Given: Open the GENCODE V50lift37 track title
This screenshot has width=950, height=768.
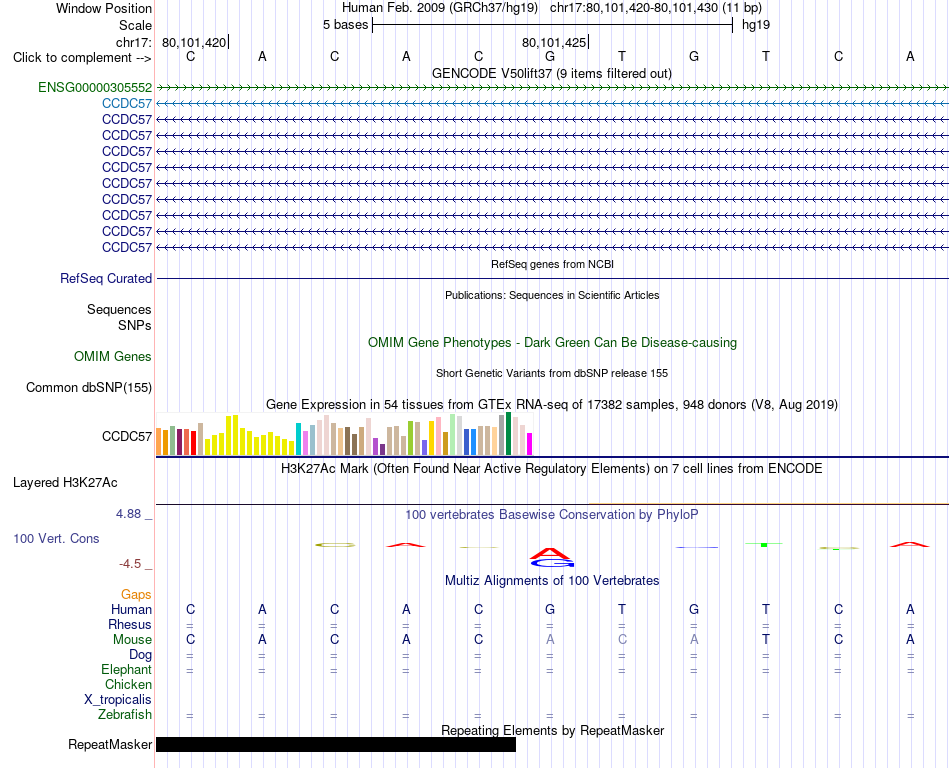Looking at the screenshot, I should 551,73.
